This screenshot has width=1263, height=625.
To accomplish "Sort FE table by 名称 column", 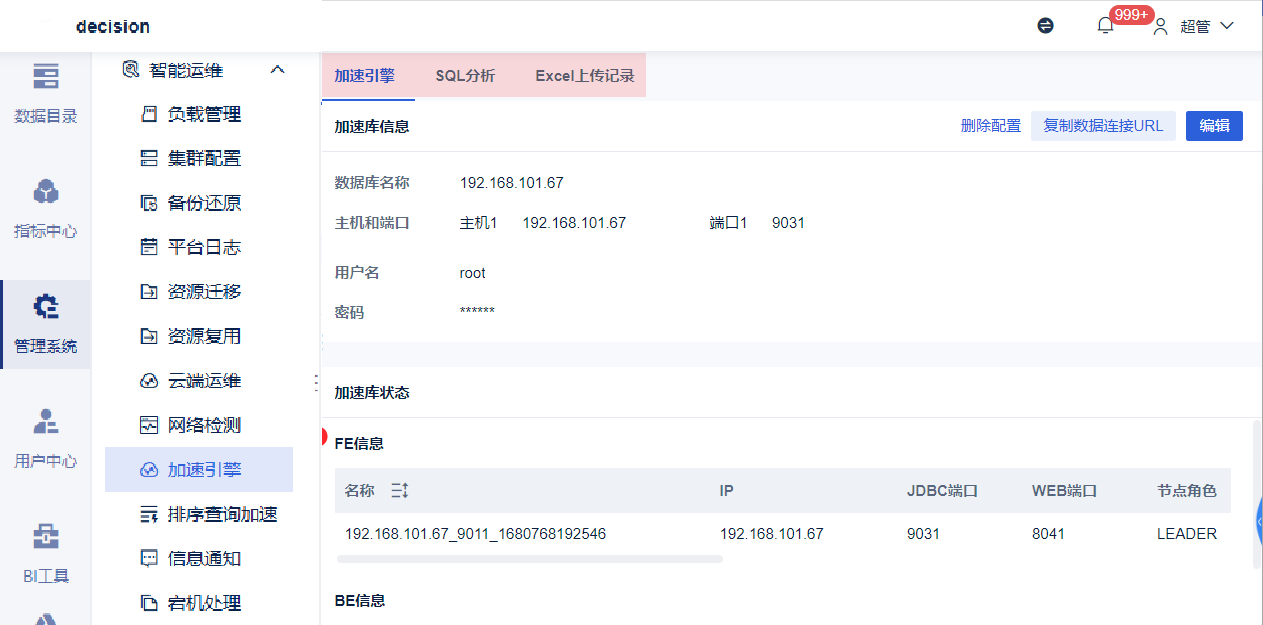I will (400, 491).
